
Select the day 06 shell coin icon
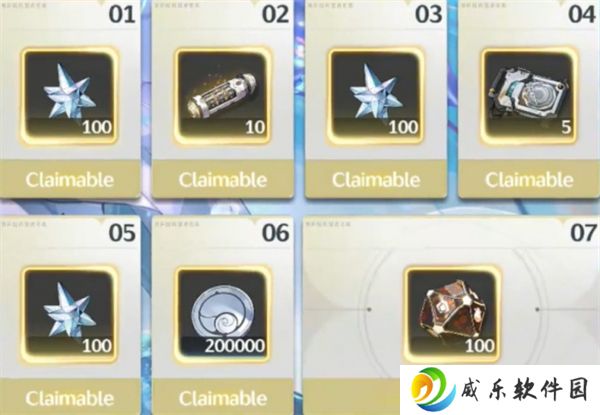coord(223,314)
